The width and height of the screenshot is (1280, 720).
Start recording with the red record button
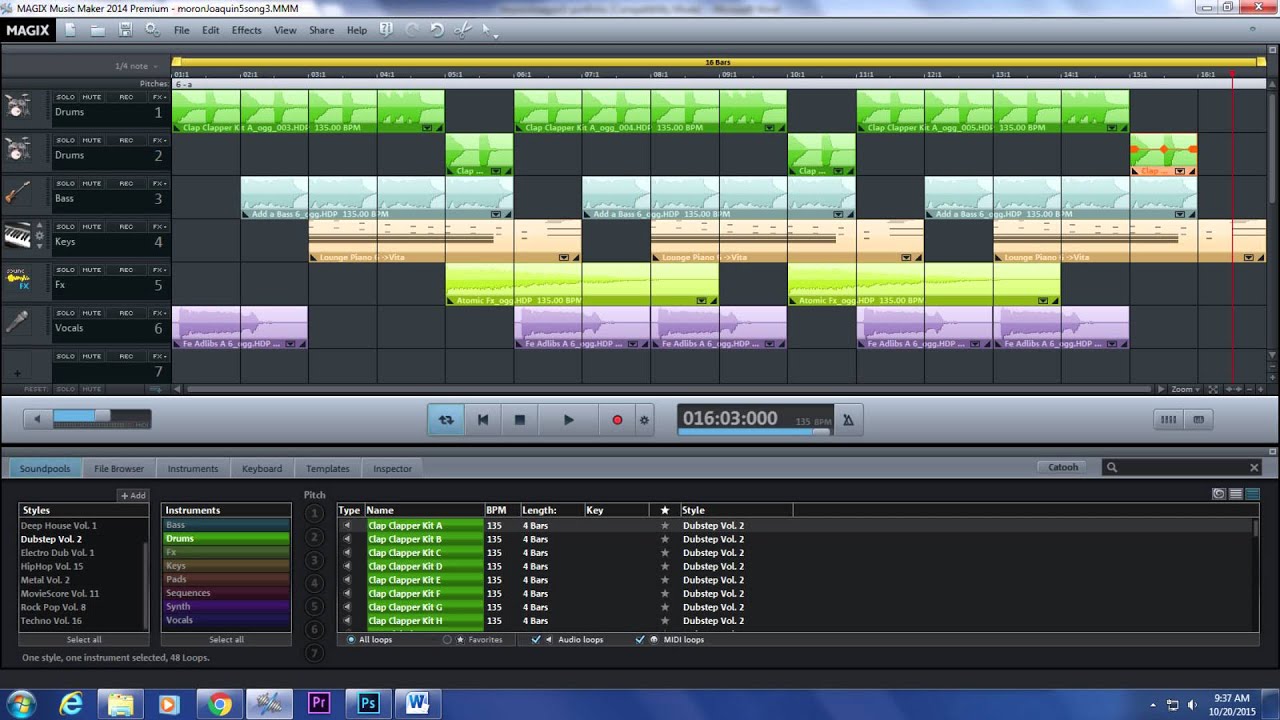617,420
